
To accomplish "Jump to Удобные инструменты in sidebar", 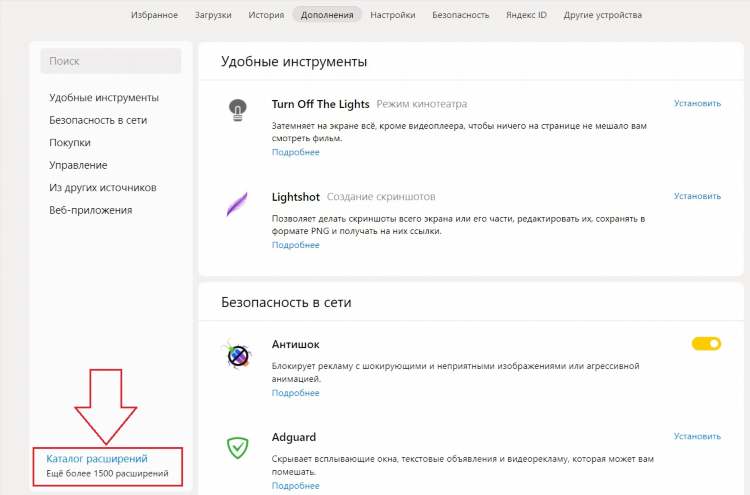I will coord(104,98).
